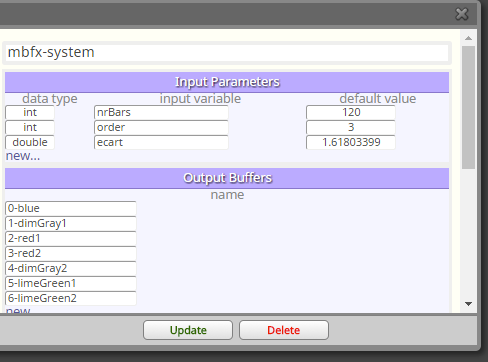Click the vertical scrollbar thumb
Screen dimensions: 488x362
click(468, 107)
